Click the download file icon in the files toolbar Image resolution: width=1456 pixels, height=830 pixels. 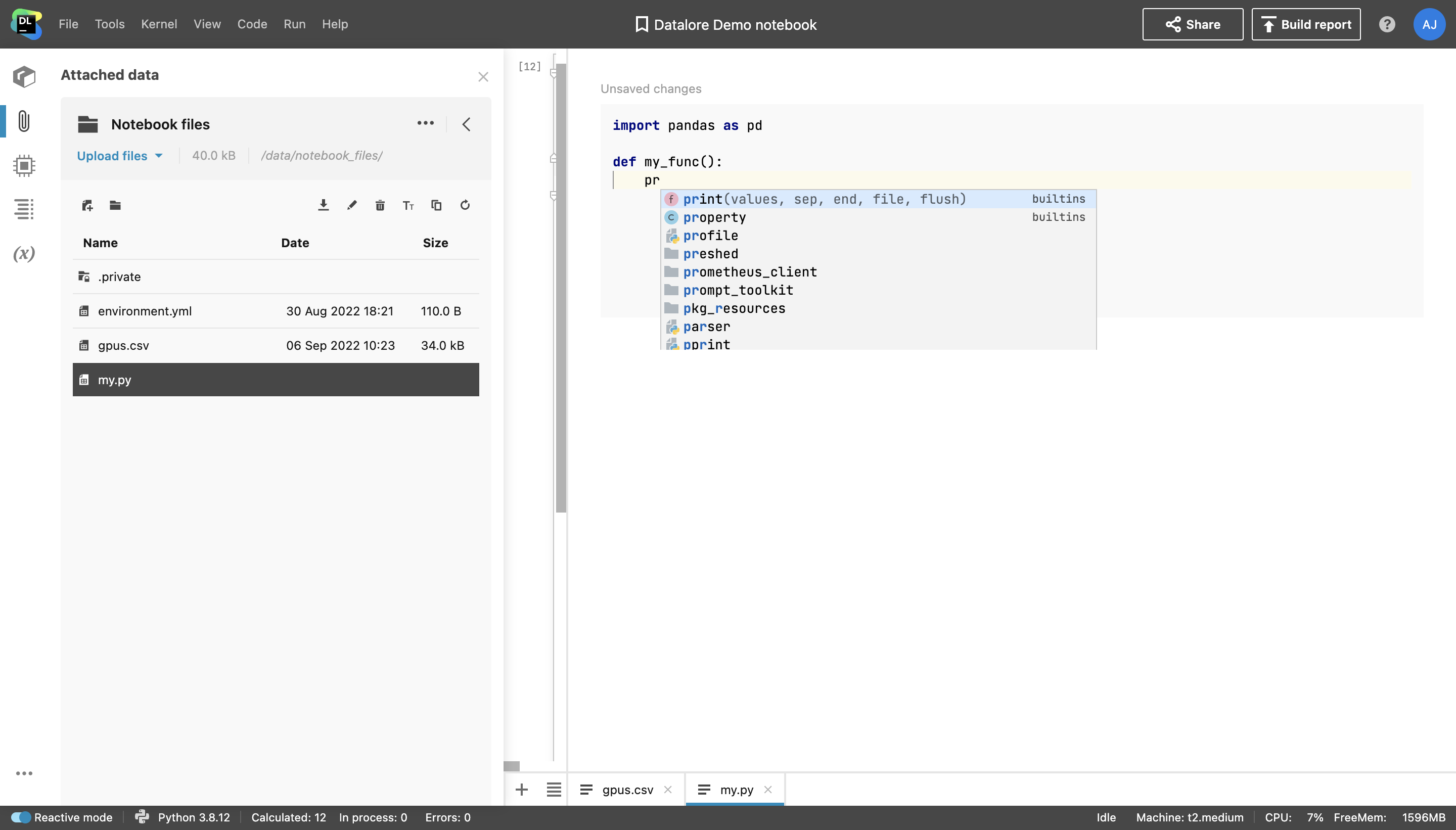323,205
